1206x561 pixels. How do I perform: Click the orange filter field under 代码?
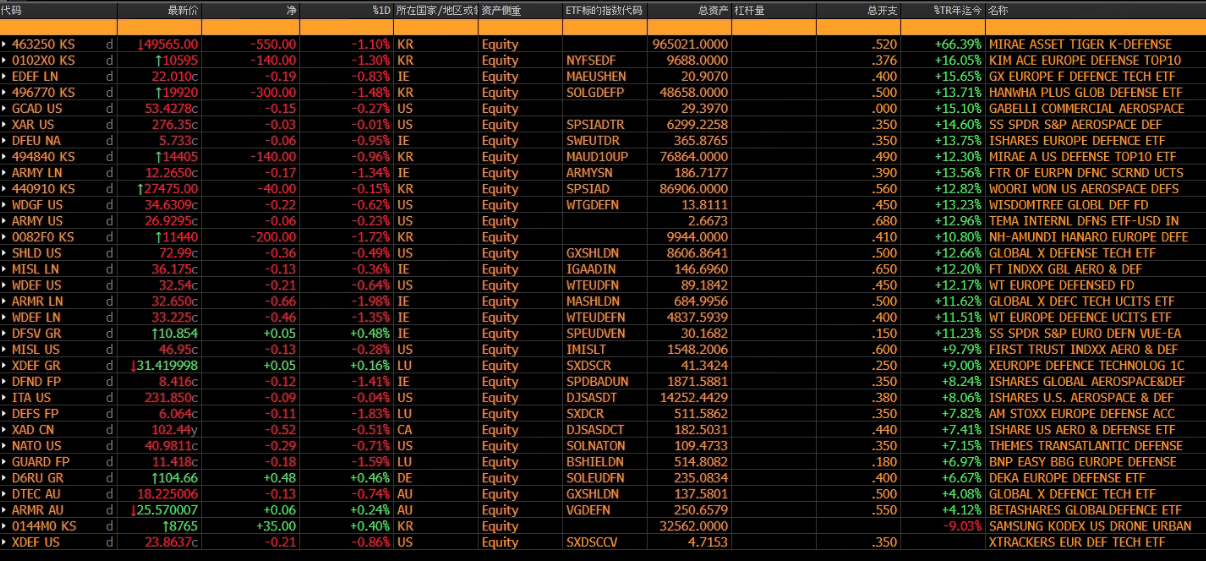59,27
